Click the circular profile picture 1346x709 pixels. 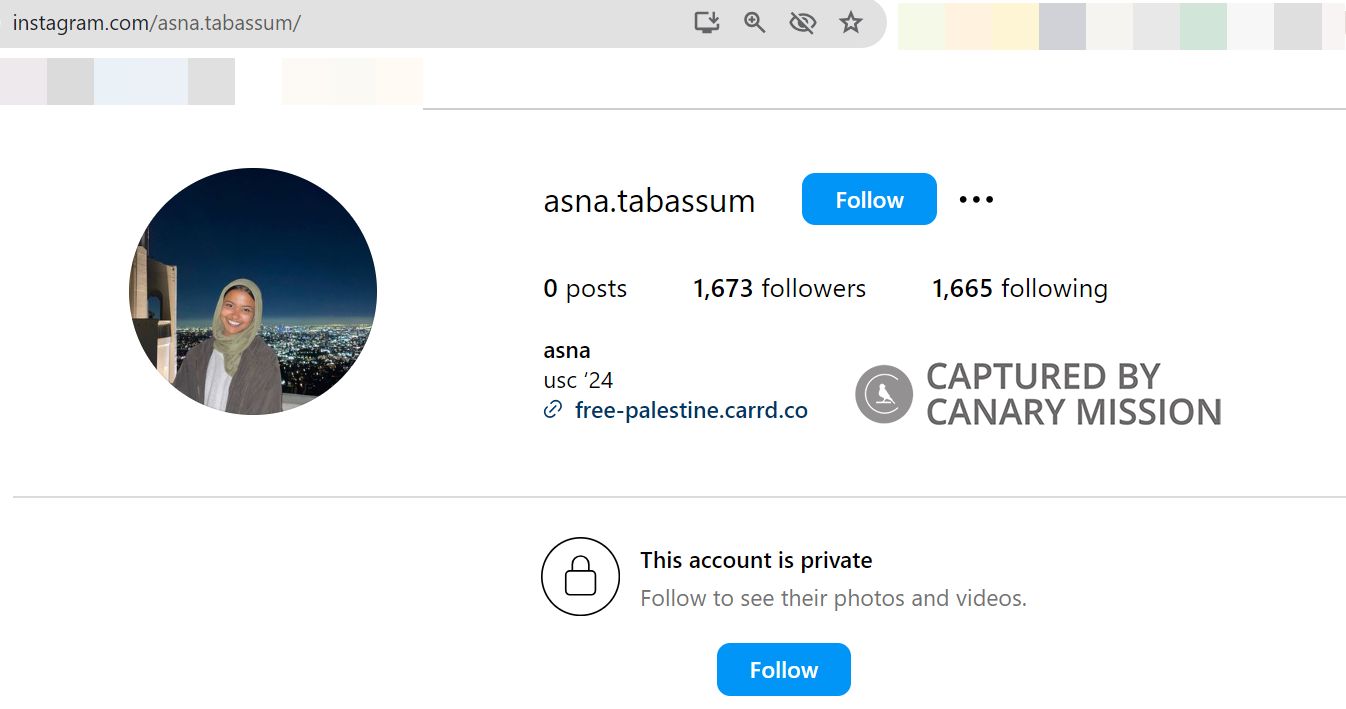(x=253, y=291)
